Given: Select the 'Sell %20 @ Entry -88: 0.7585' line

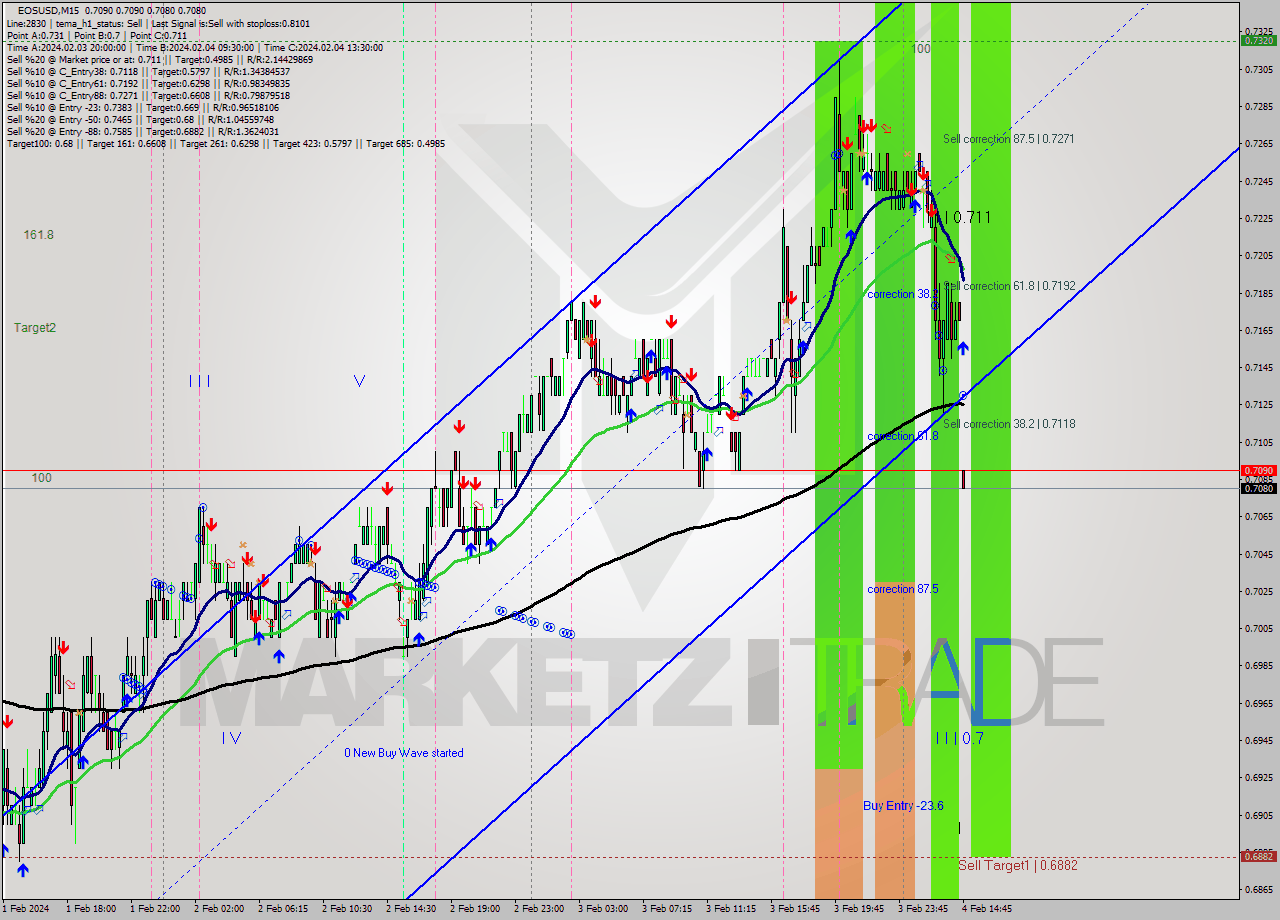Looking at the screenshot, I should click(142, 131).
